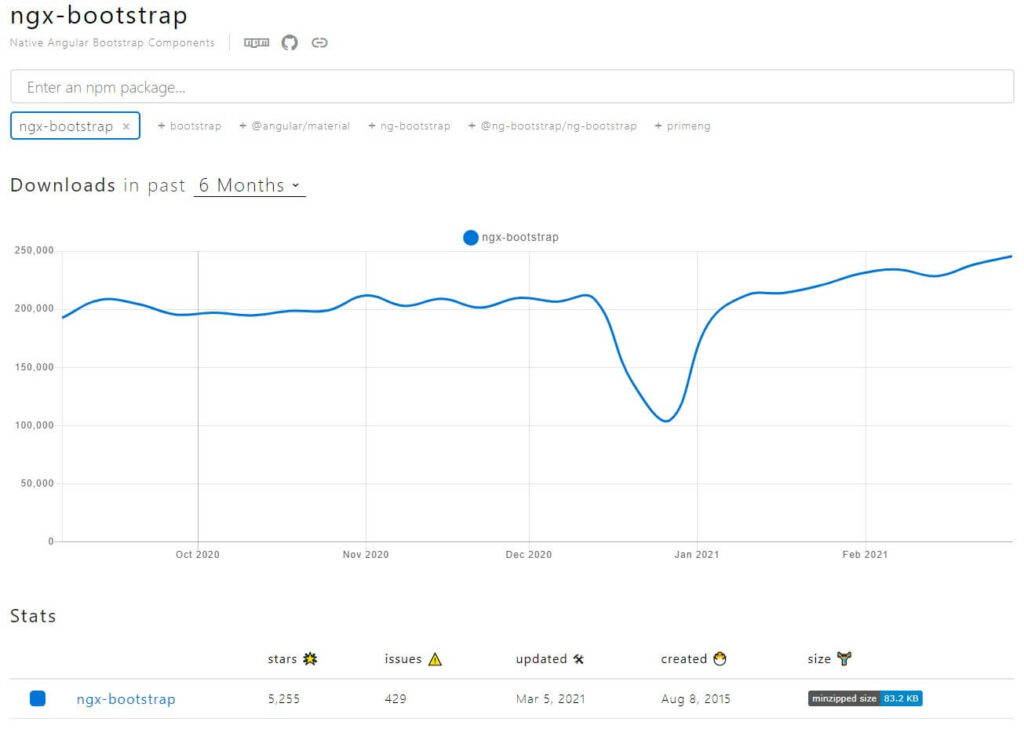This screenshot has width=1024, height=729.
Task: Click the Stats section heading
Action: tap(33, 616)
